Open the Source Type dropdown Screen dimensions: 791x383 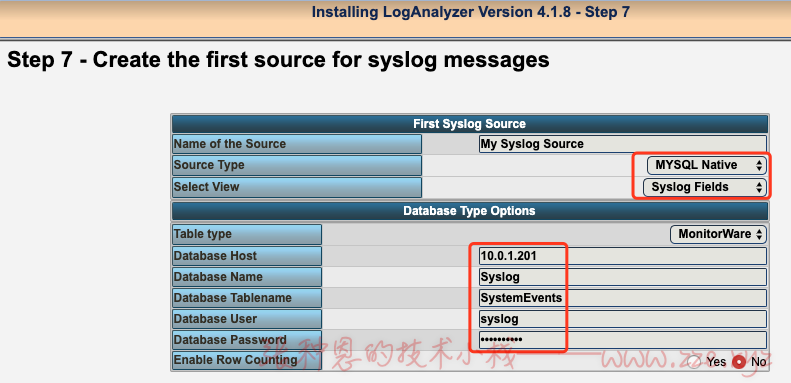pos(707,165)
